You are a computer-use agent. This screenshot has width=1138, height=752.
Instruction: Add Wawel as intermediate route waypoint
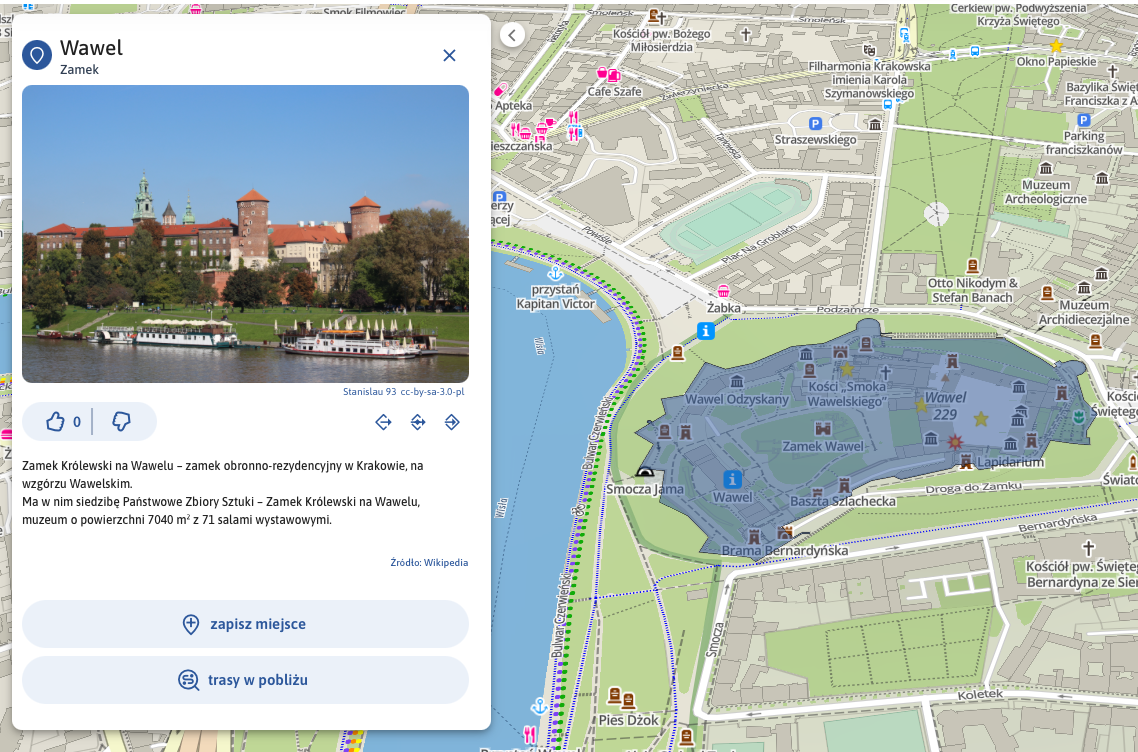click(x=418, y=423)
